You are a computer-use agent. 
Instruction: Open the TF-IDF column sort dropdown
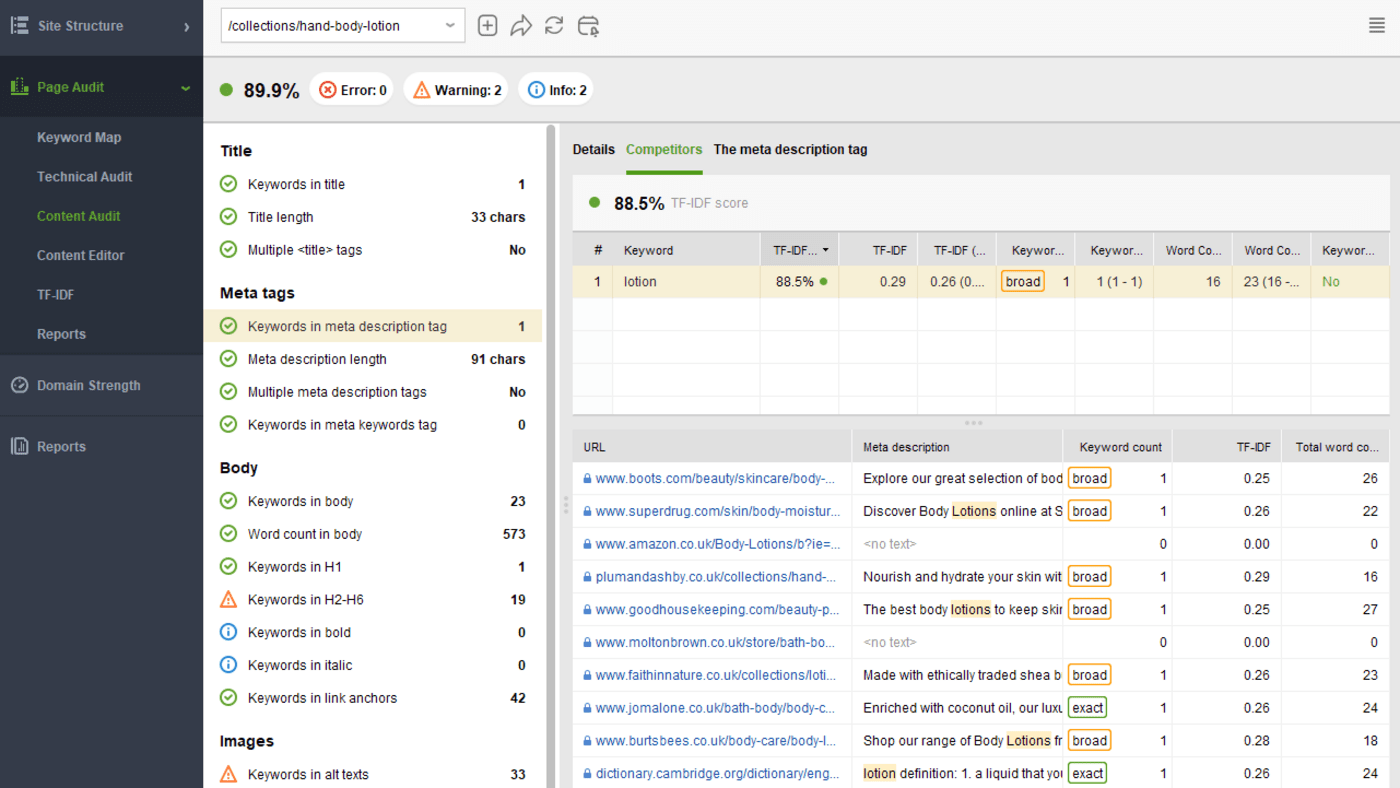click(x=827, y=249)
